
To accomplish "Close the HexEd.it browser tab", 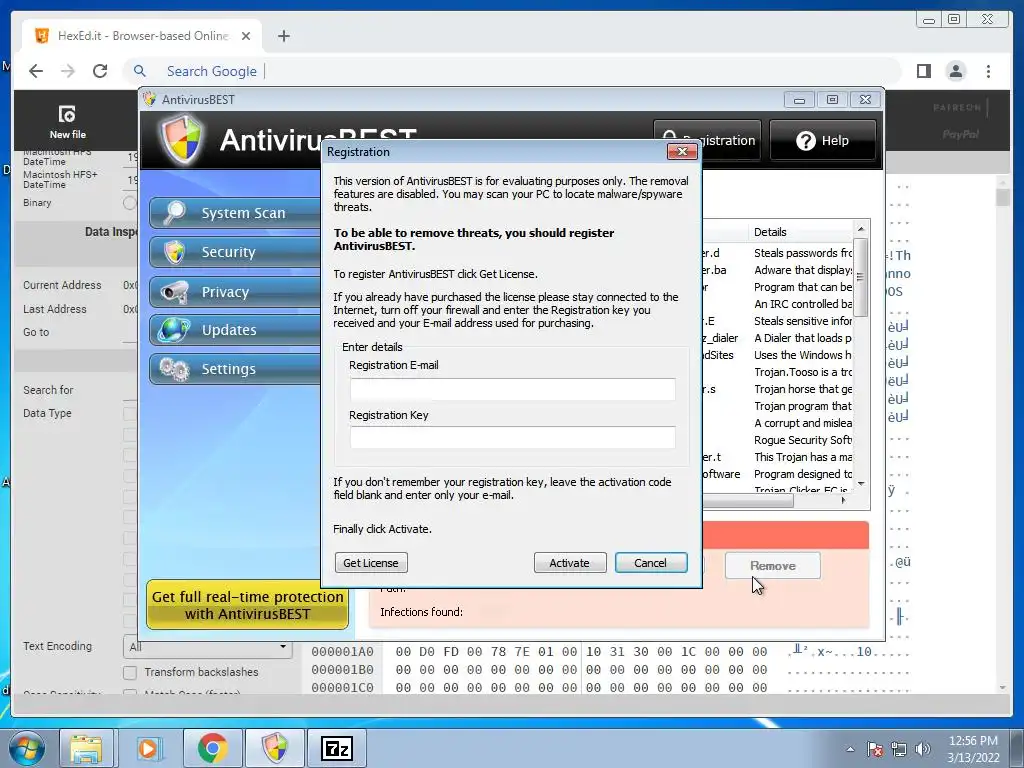I will (x=246, y=36).
